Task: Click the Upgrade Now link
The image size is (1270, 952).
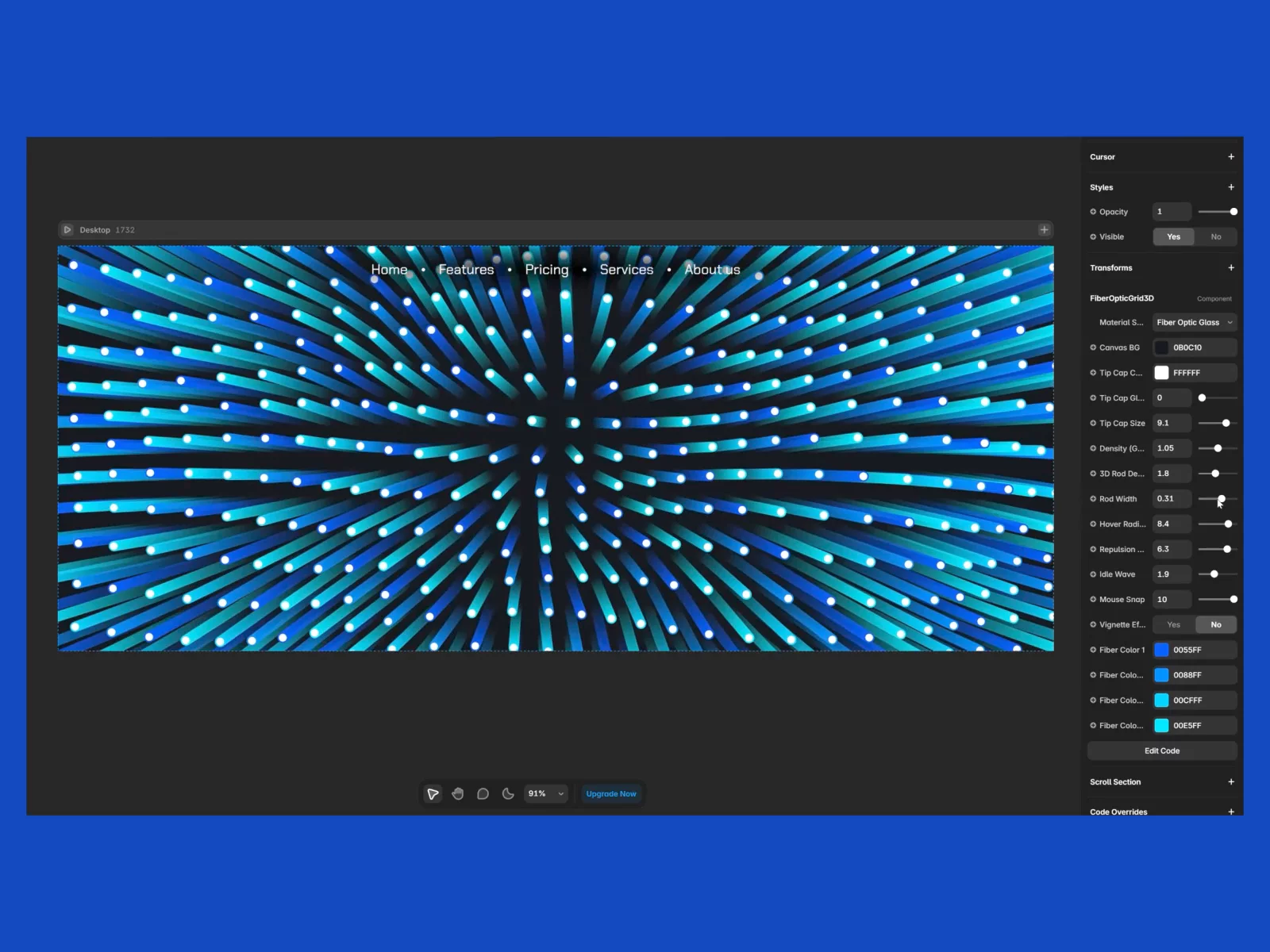Action: pyautogui.click(x=611, y=793)
